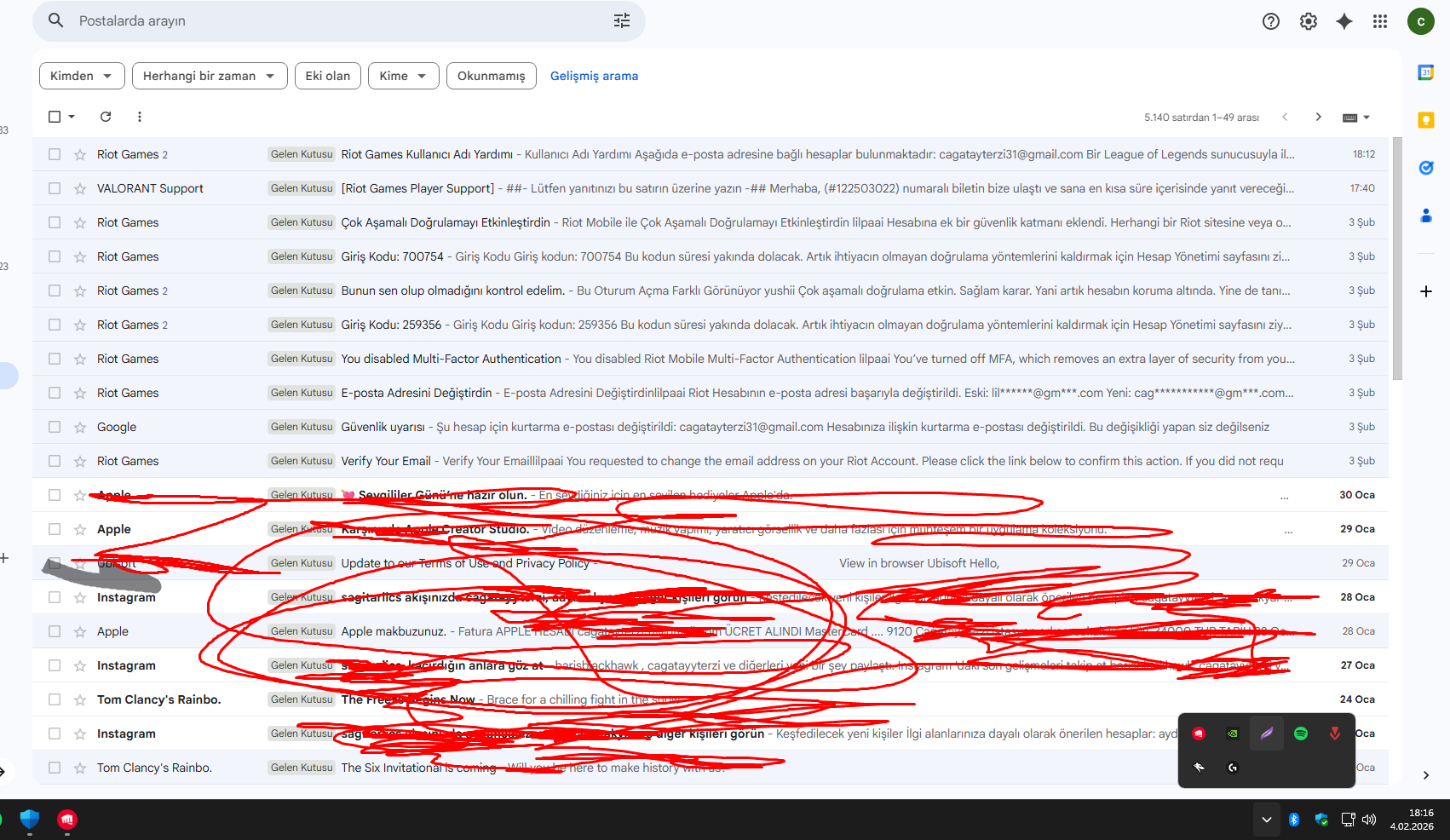The width and height of the screenshot is (1450, 840).
Task: Open the '[Riot Games Player Support]' email
Action: coord(712,188)
